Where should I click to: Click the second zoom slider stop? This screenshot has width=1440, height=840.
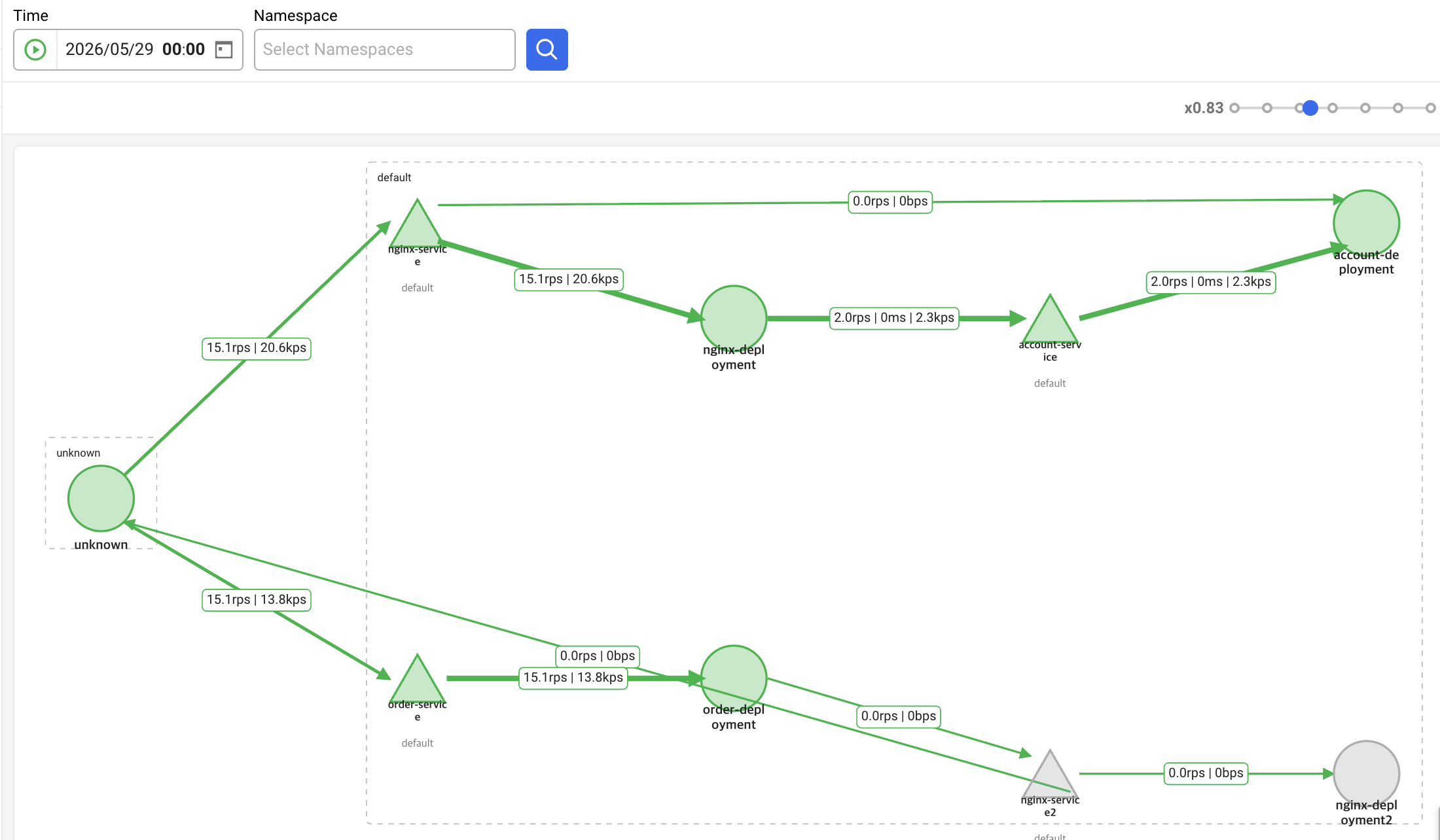1267,108
